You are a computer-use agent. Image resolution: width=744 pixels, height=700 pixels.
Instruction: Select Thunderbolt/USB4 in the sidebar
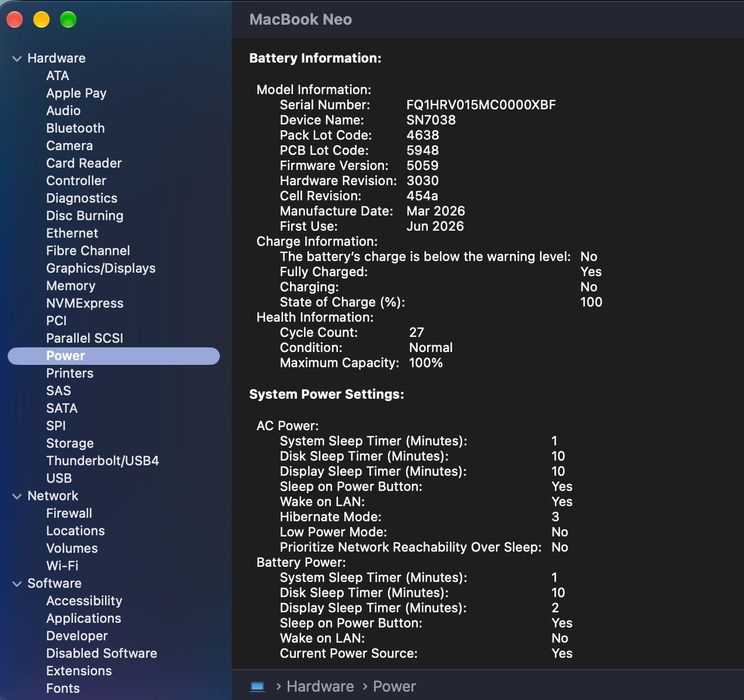pos(102,461)
